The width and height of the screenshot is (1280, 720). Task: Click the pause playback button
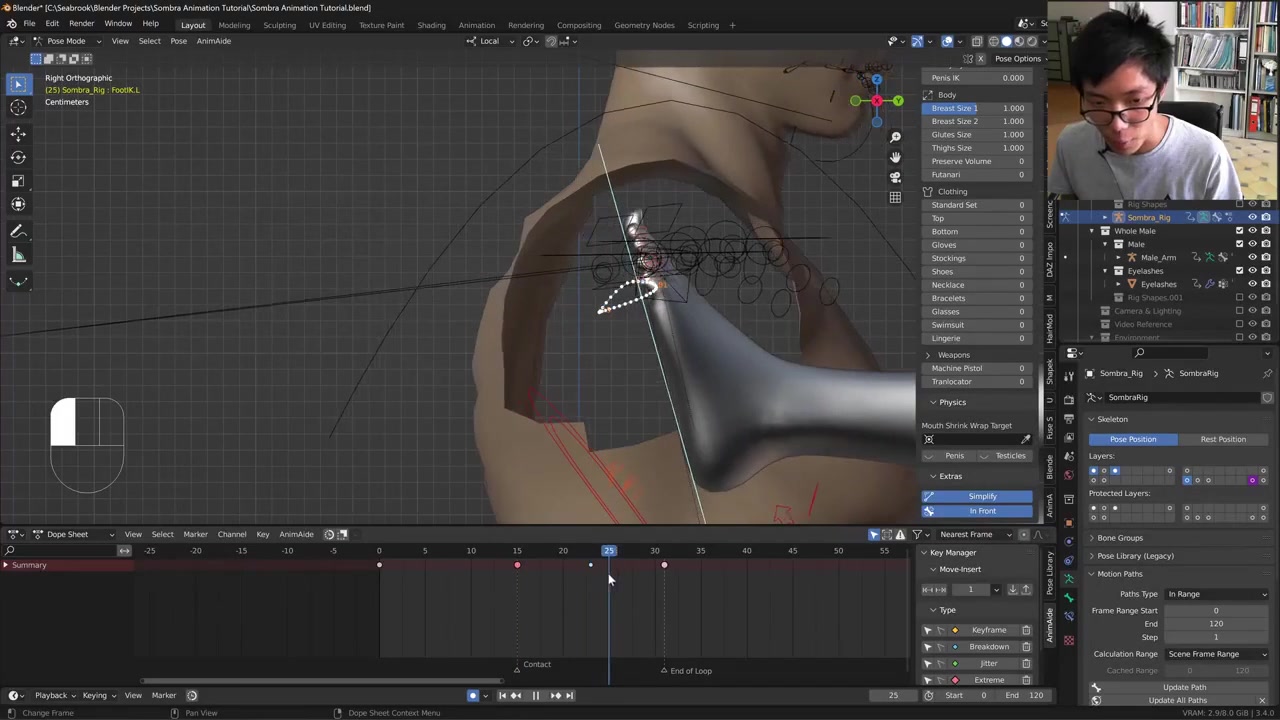[535, 696]
